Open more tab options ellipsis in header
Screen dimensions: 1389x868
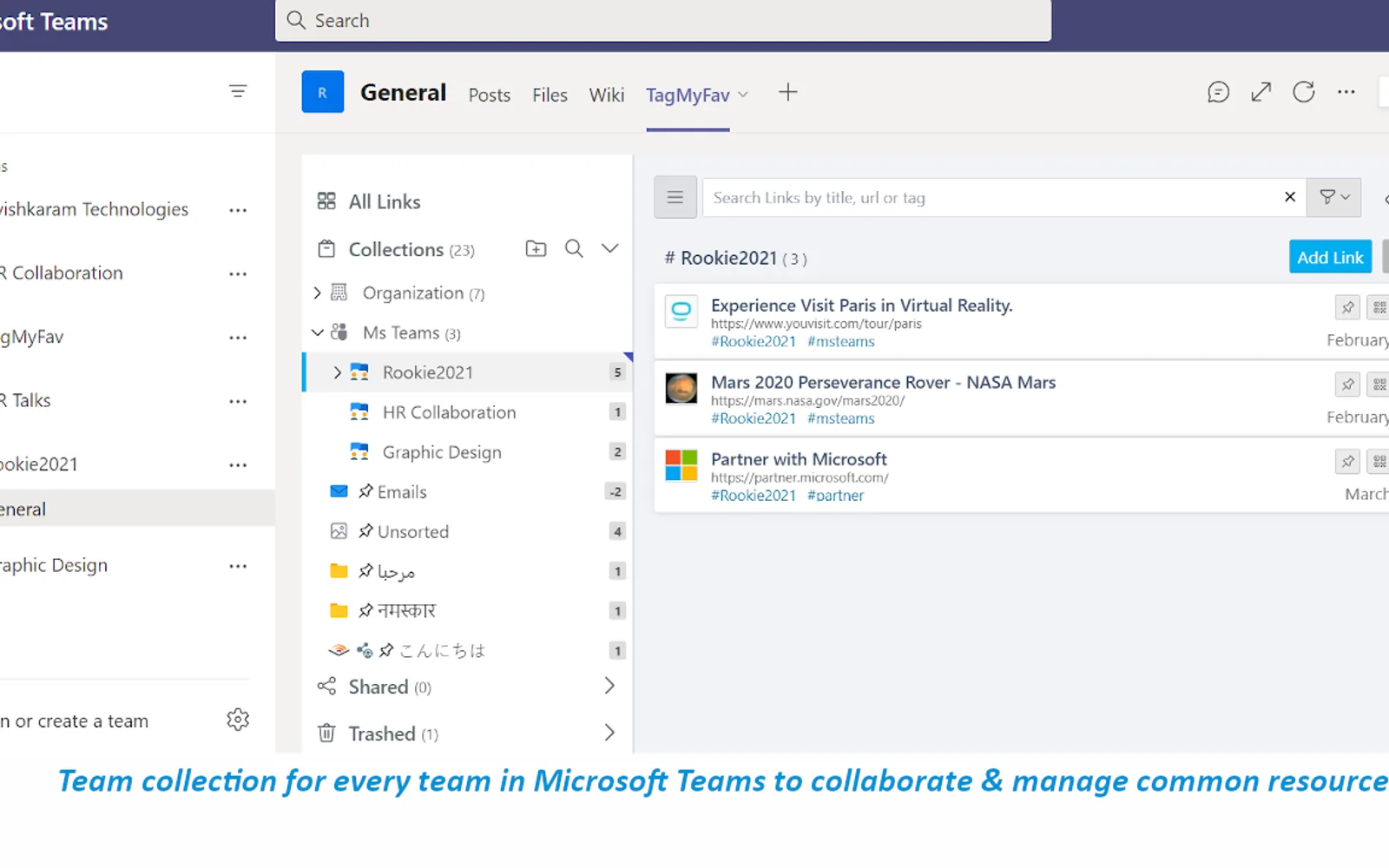pos(1346,92)
